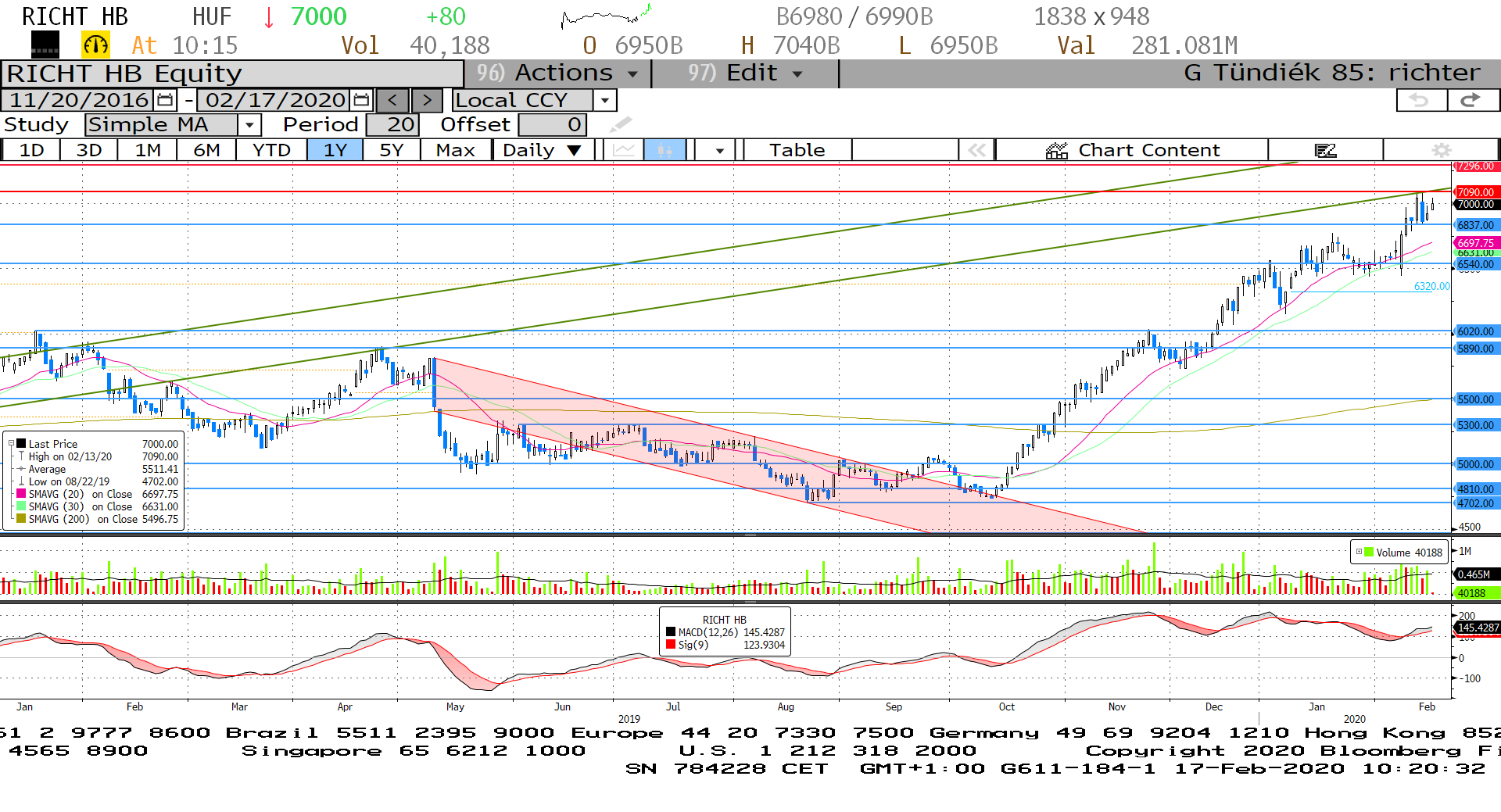Select the 6M time range tab
This screenshot has height=812, width=1501.
tap(206, 150)
